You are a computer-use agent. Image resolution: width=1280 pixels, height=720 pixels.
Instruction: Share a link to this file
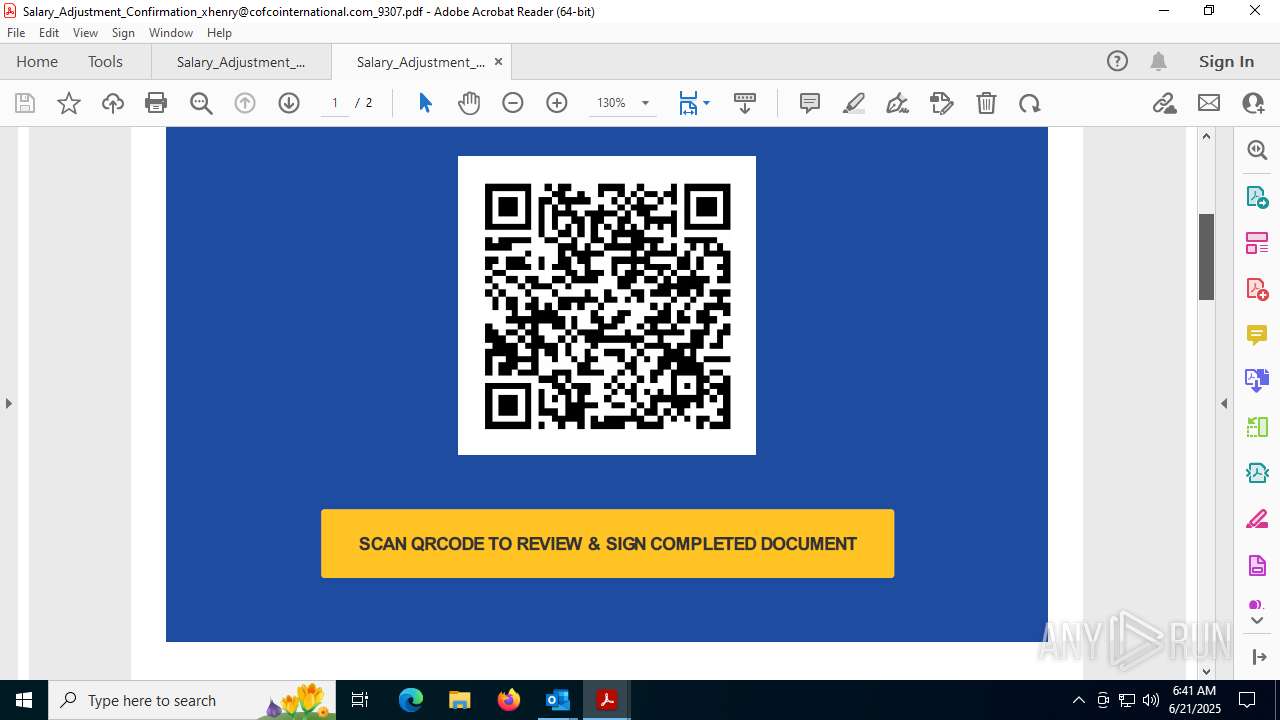coord(1164,103)
